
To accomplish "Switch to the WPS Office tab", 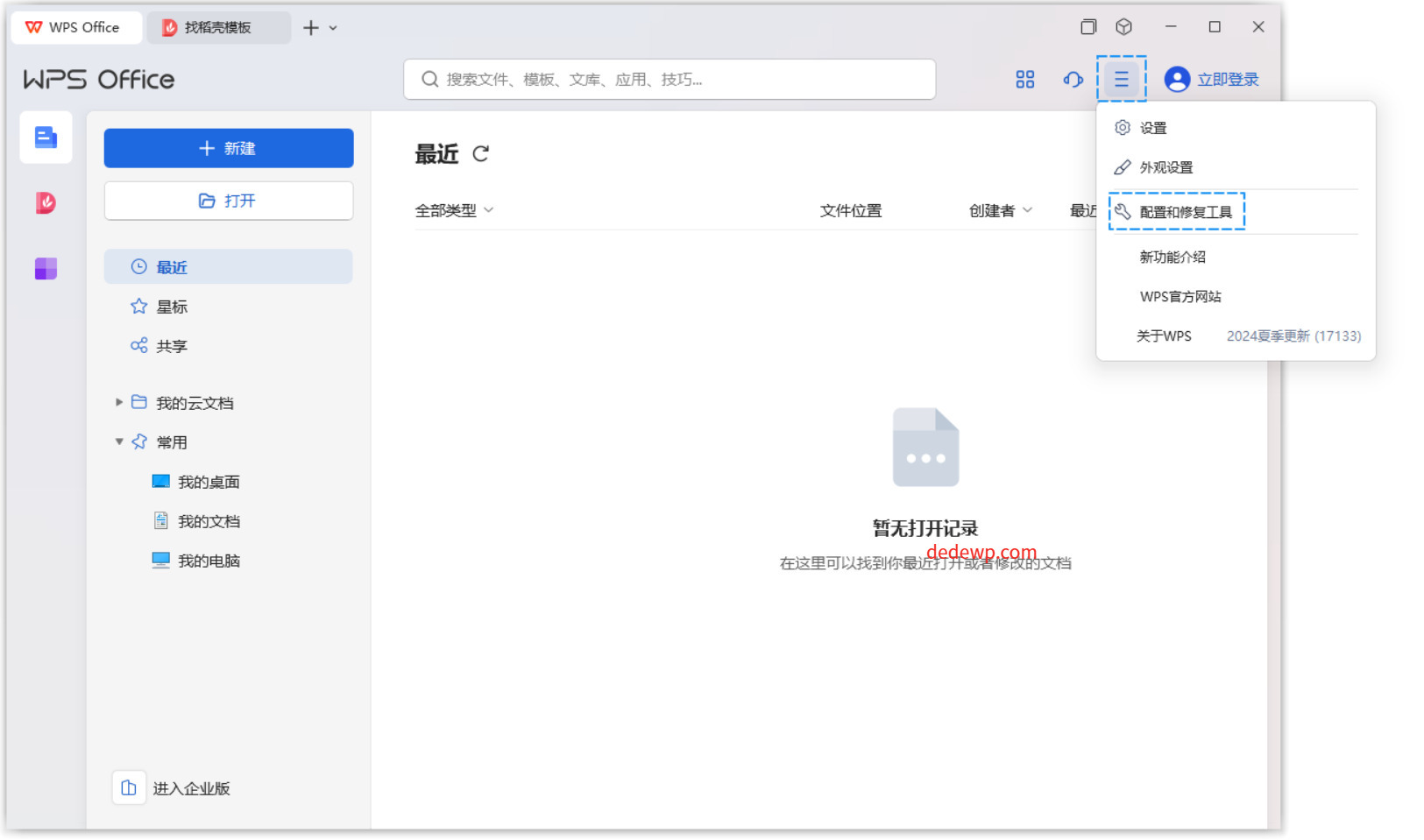I will [76, 27].
